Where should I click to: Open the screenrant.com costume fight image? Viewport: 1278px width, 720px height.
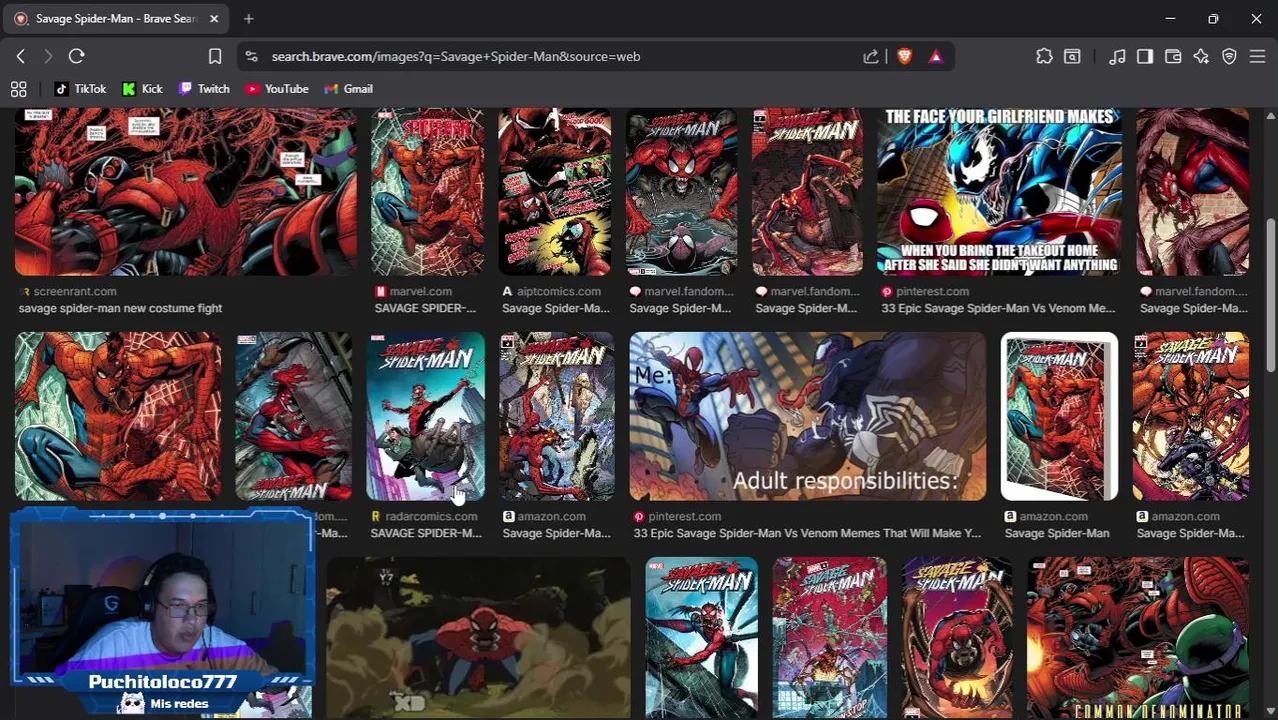(x=186, y=191)
